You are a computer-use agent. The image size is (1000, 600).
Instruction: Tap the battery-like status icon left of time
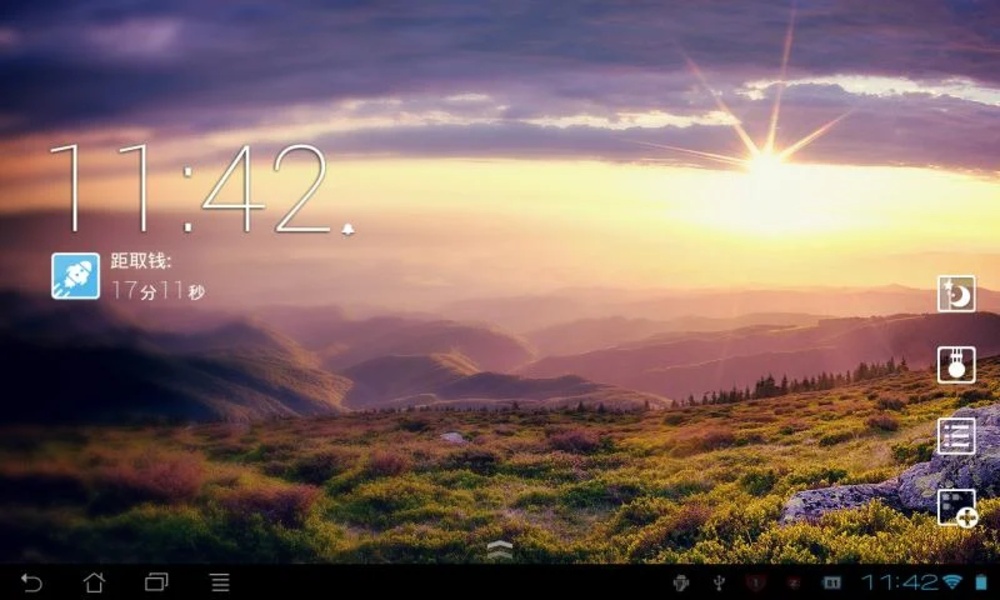click(831, 582)
